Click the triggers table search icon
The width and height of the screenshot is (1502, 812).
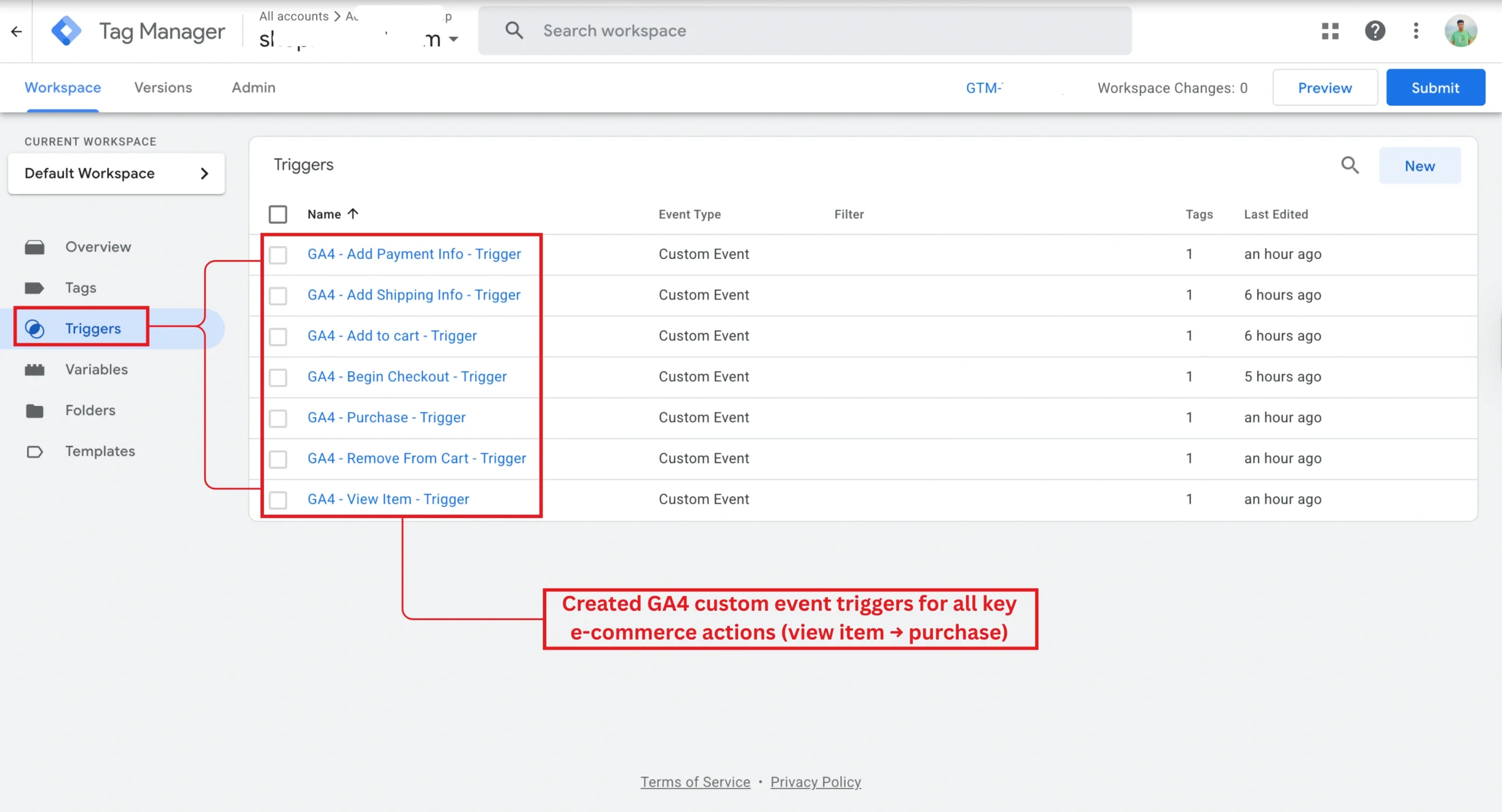(x=1350, y=165)
